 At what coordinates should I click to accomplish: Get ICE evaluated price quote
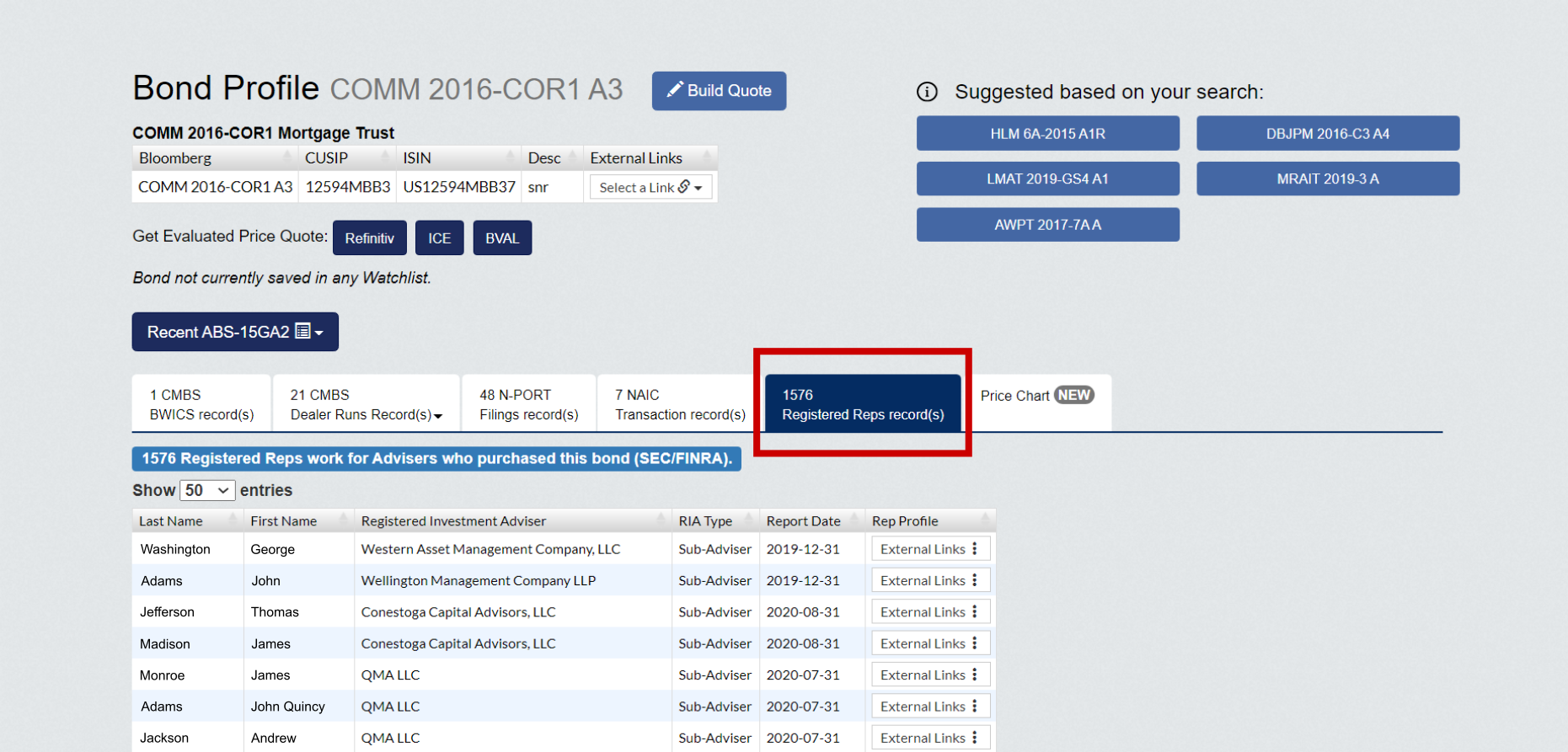[x=439, y=238]
